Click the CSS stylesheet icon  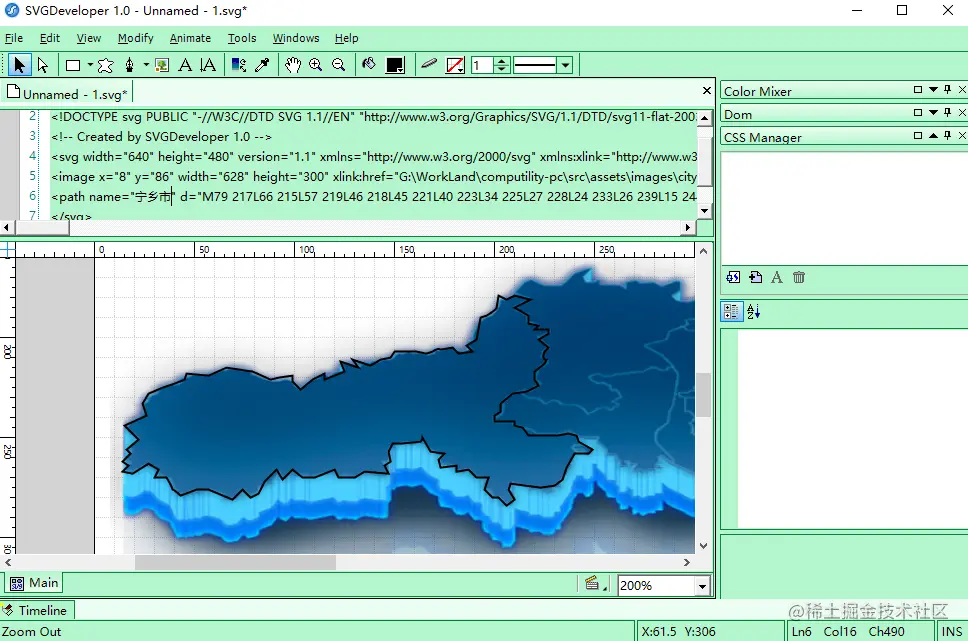tap(733, 277)
